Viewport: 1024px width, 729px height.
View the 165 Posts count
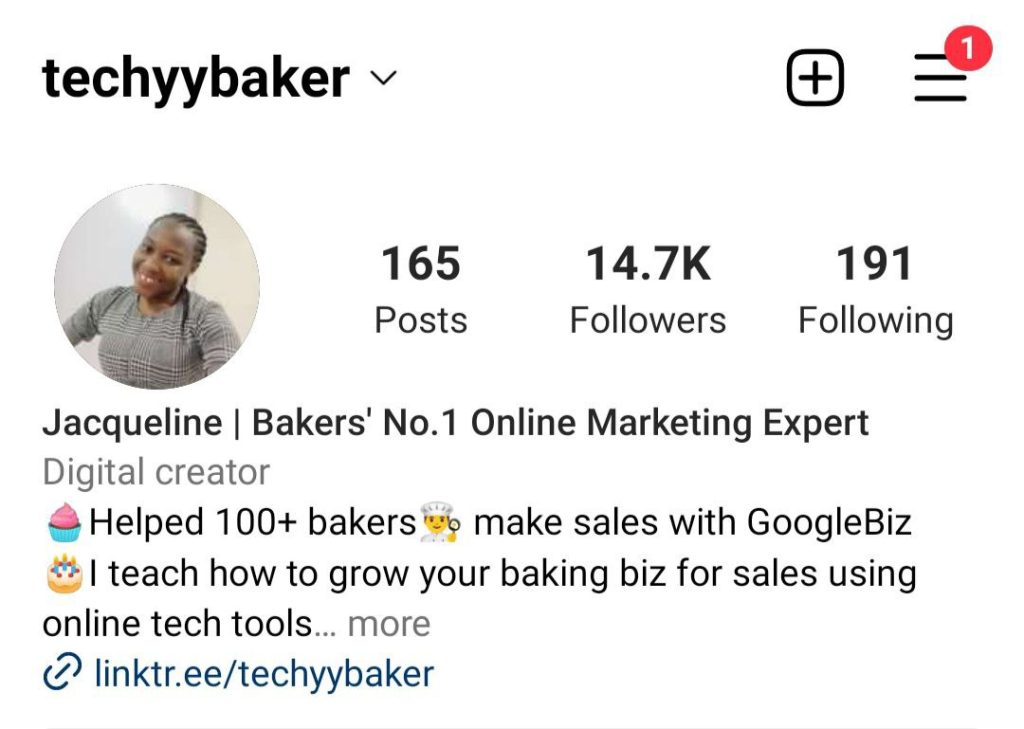click(421, 290)
